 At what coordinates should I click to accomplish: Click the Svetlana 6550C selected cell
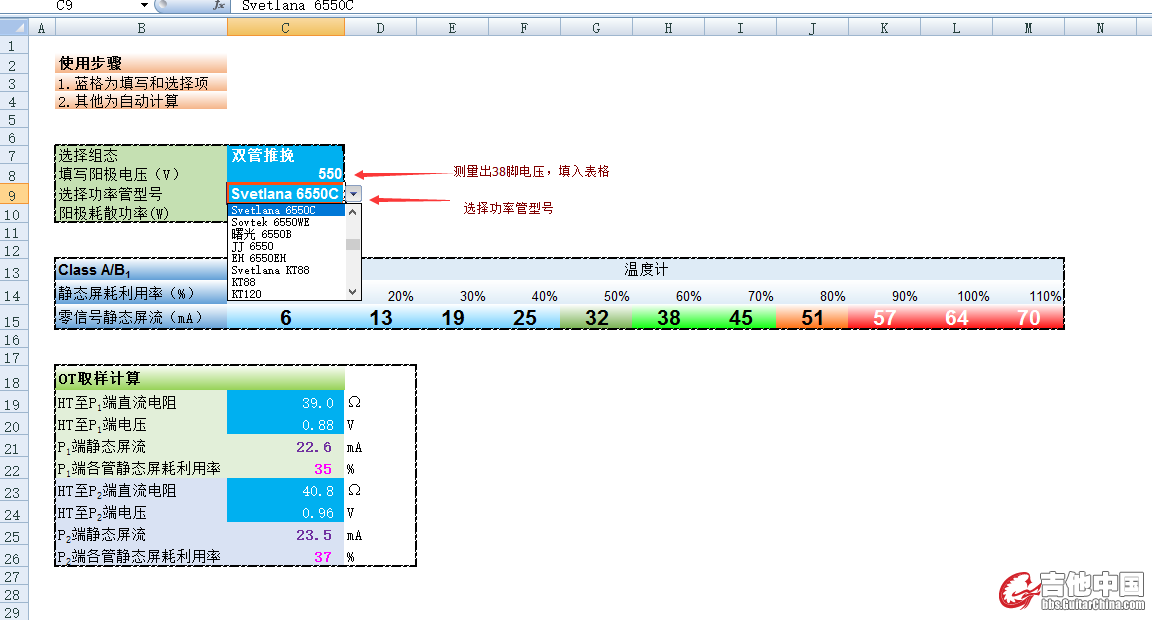(286, 194)
